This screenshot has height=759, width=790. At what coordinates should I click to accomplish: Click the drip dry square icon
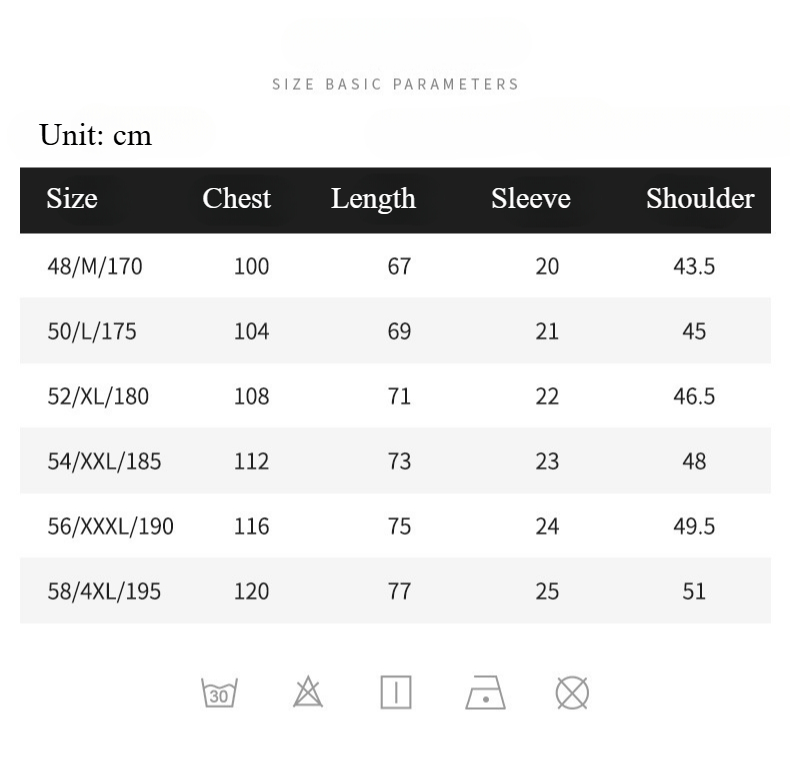[396, 692]
